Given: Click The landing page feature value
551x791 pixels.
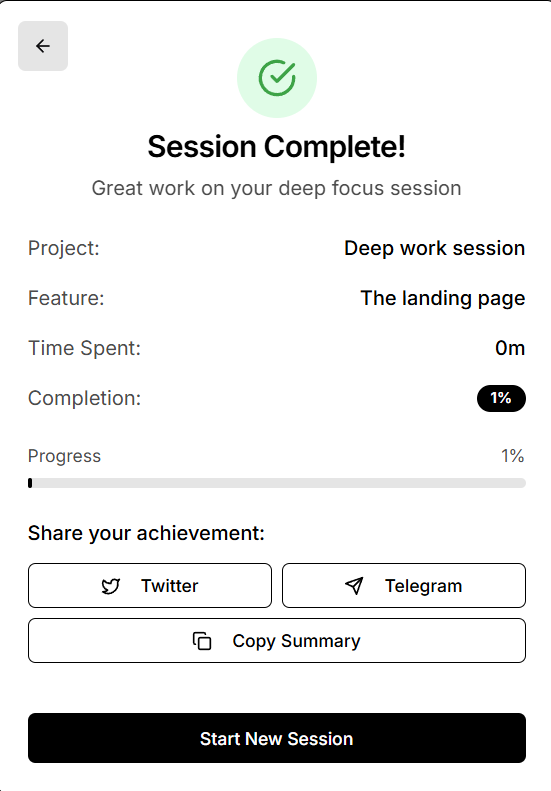Looking at the screenshot, I should coord(443,298).
